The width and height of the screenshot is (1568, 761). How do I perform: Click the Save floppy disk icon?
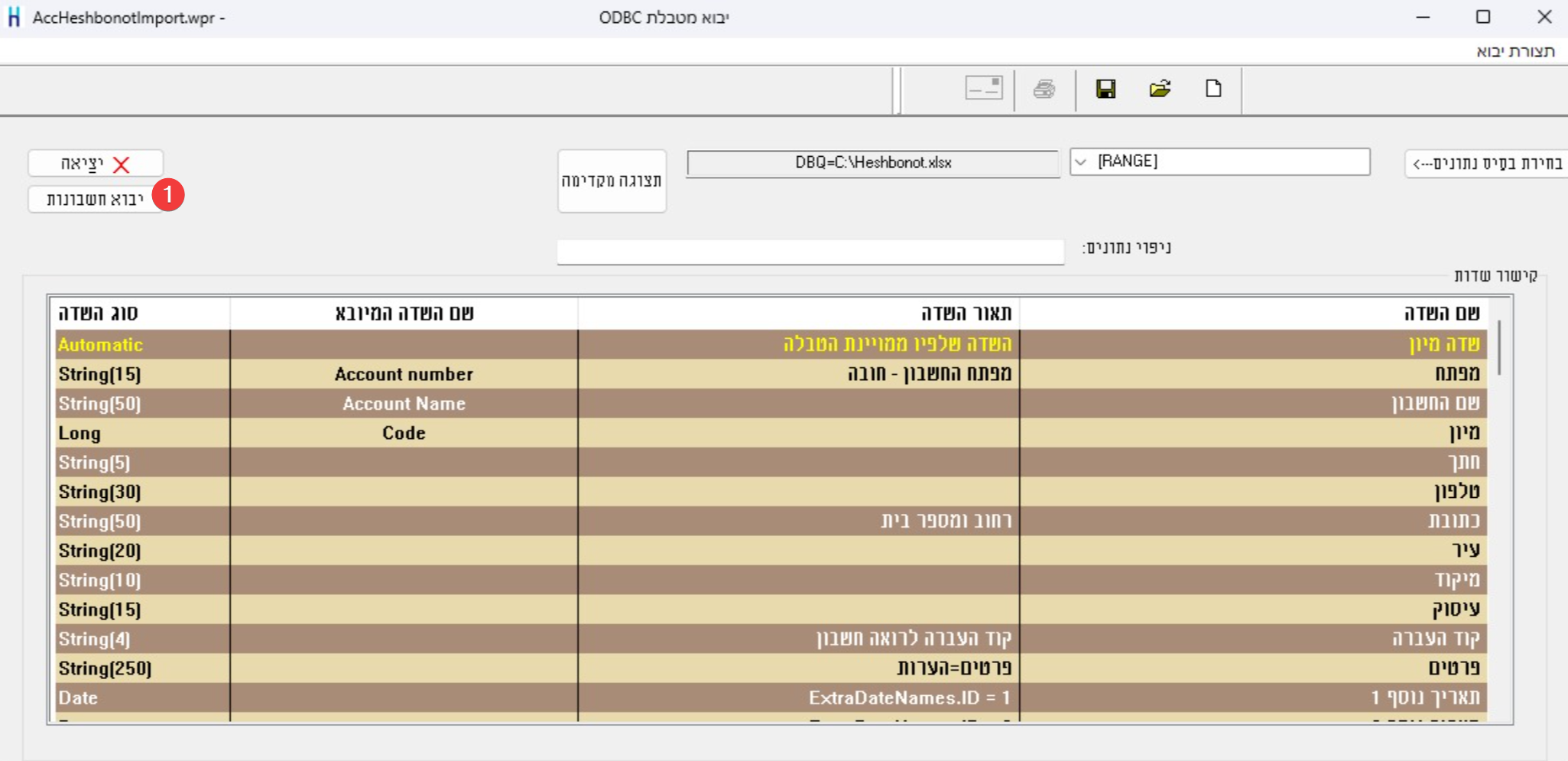coord(1105,89)
